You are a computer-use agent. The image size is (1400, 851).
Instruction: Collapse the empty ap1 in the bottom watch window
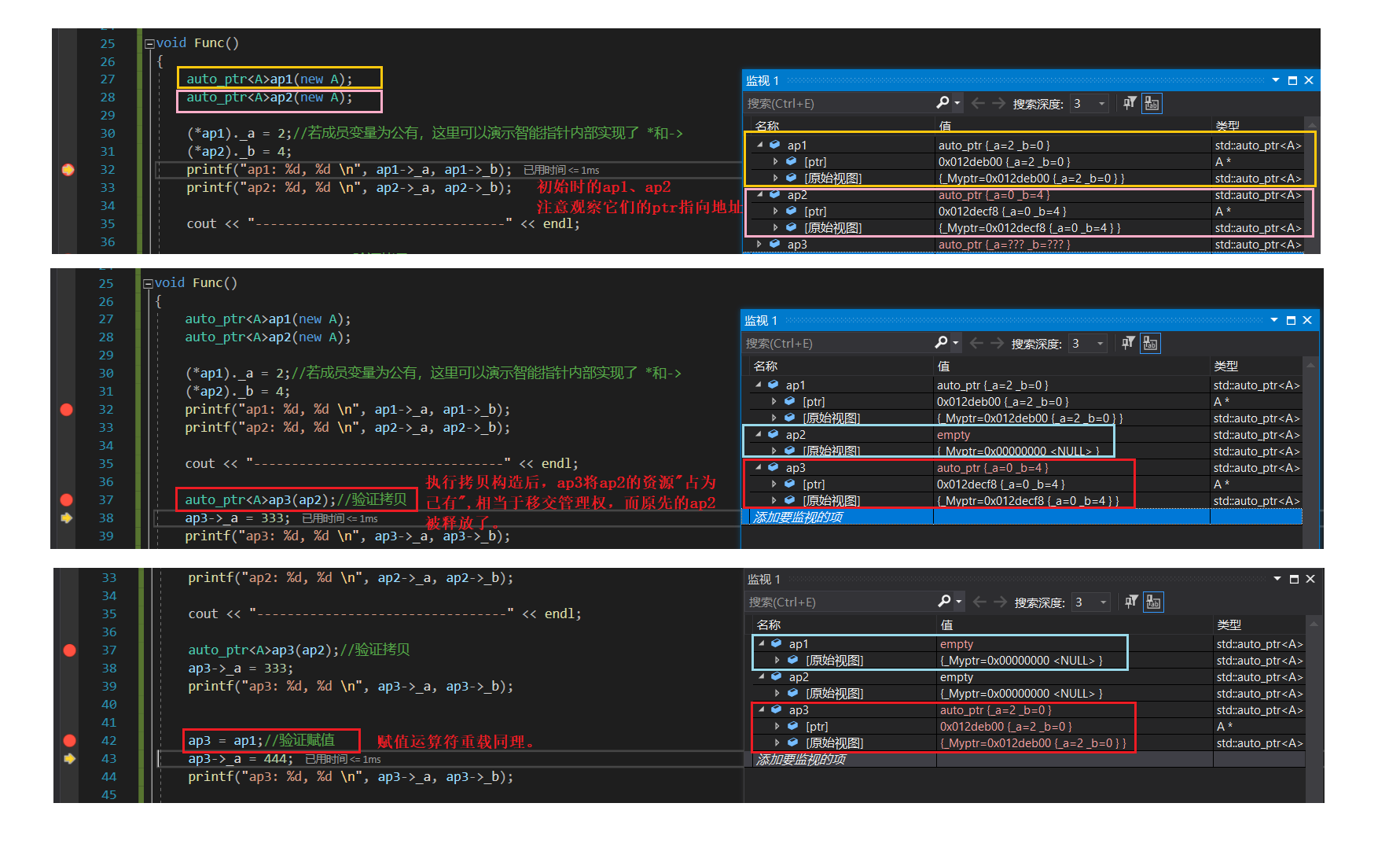click(761, 643)
